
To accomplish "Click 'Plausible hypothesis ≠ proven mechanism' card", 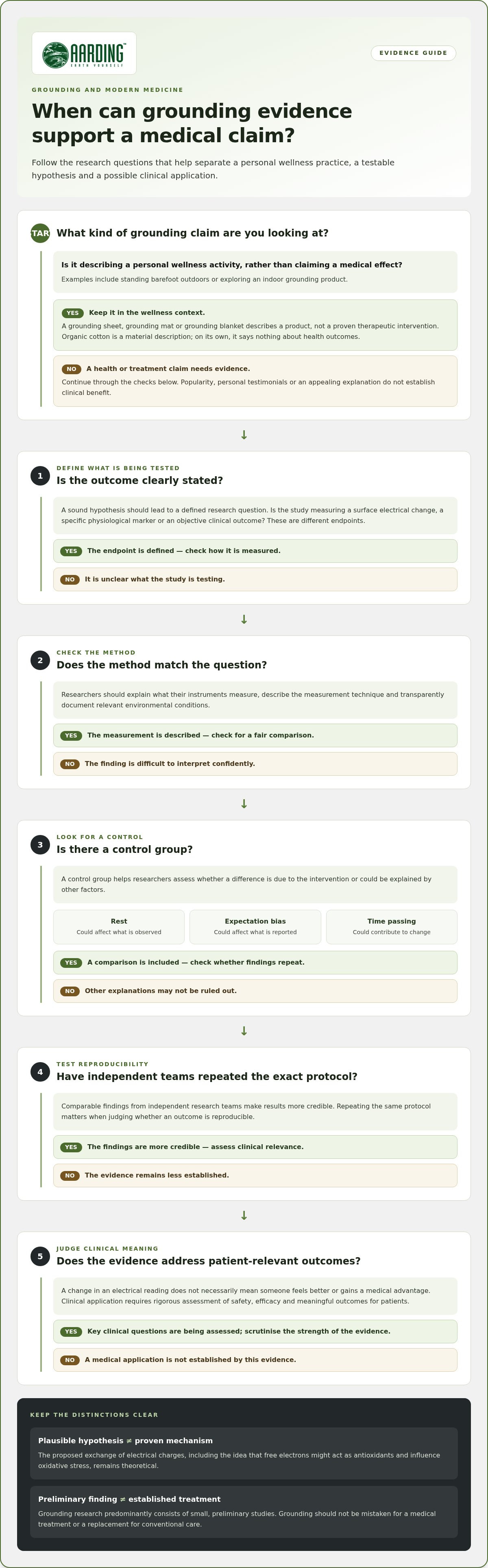I will tap(244, 1453).
